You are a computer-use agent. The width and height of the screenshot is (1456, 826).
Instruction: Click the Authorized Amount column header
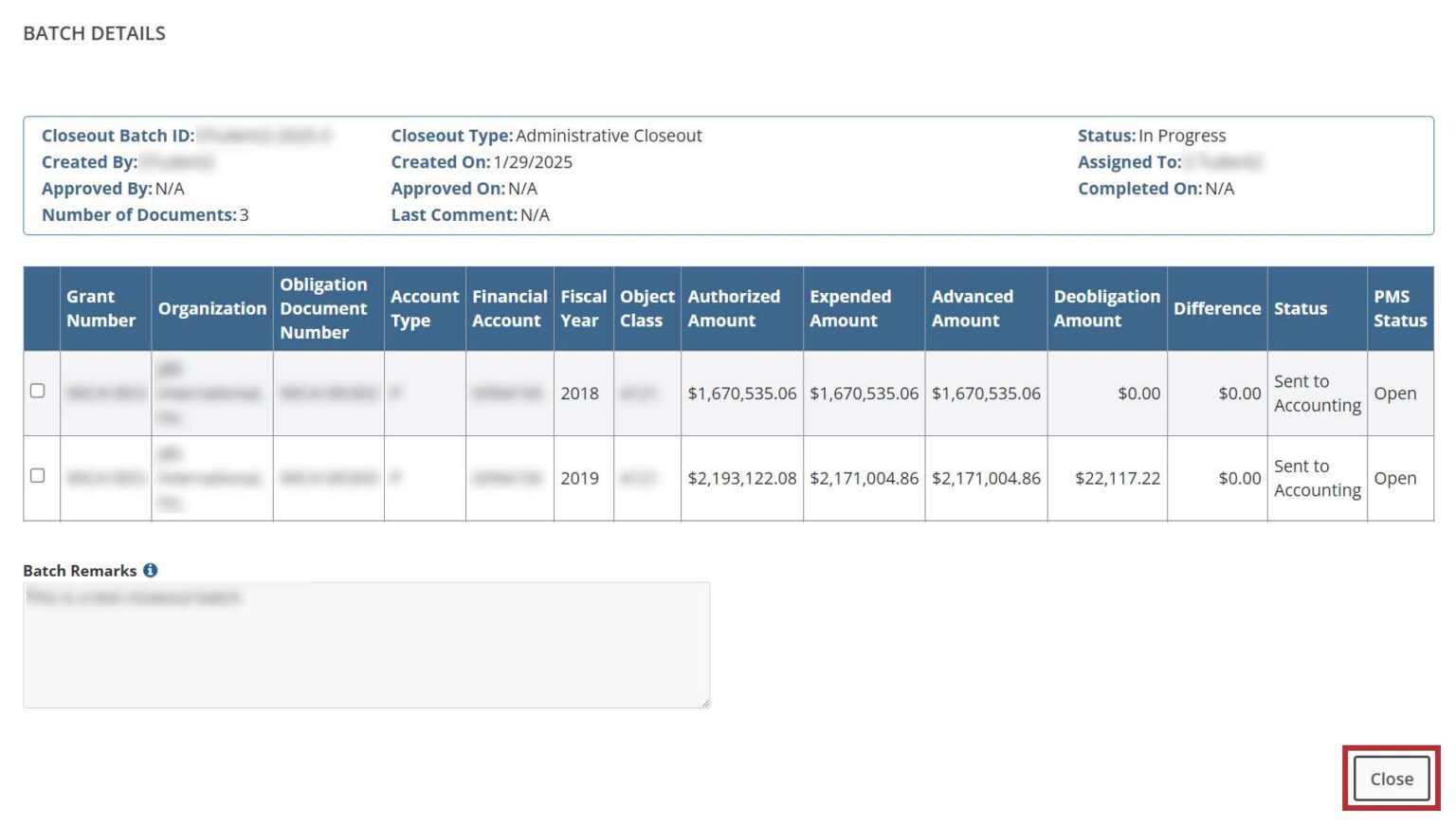point(734,308)
